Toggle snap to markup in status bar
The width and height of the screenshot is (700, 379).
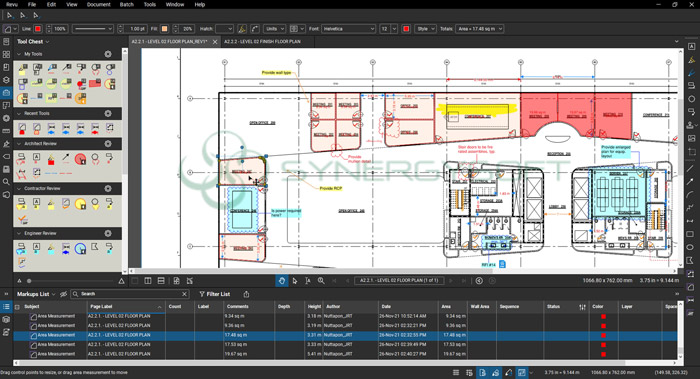click(x=496, y=372)
